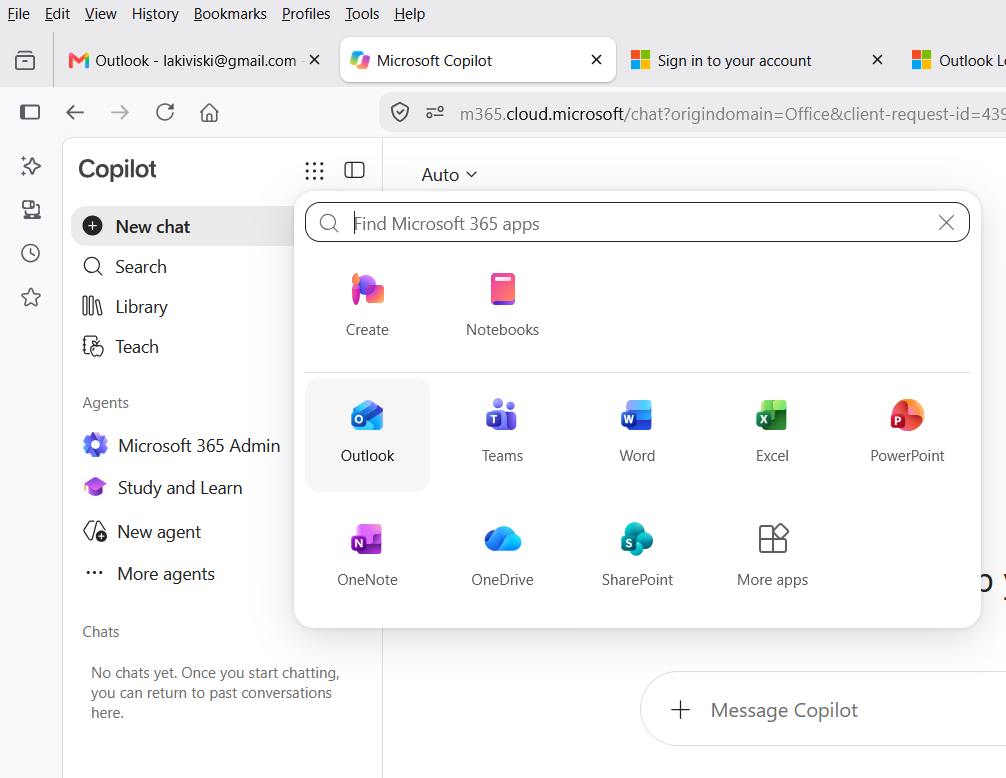Viewport: 1006px width, 778px height.
Task: Open the Create app tile
Action: (x=367, y=305)
